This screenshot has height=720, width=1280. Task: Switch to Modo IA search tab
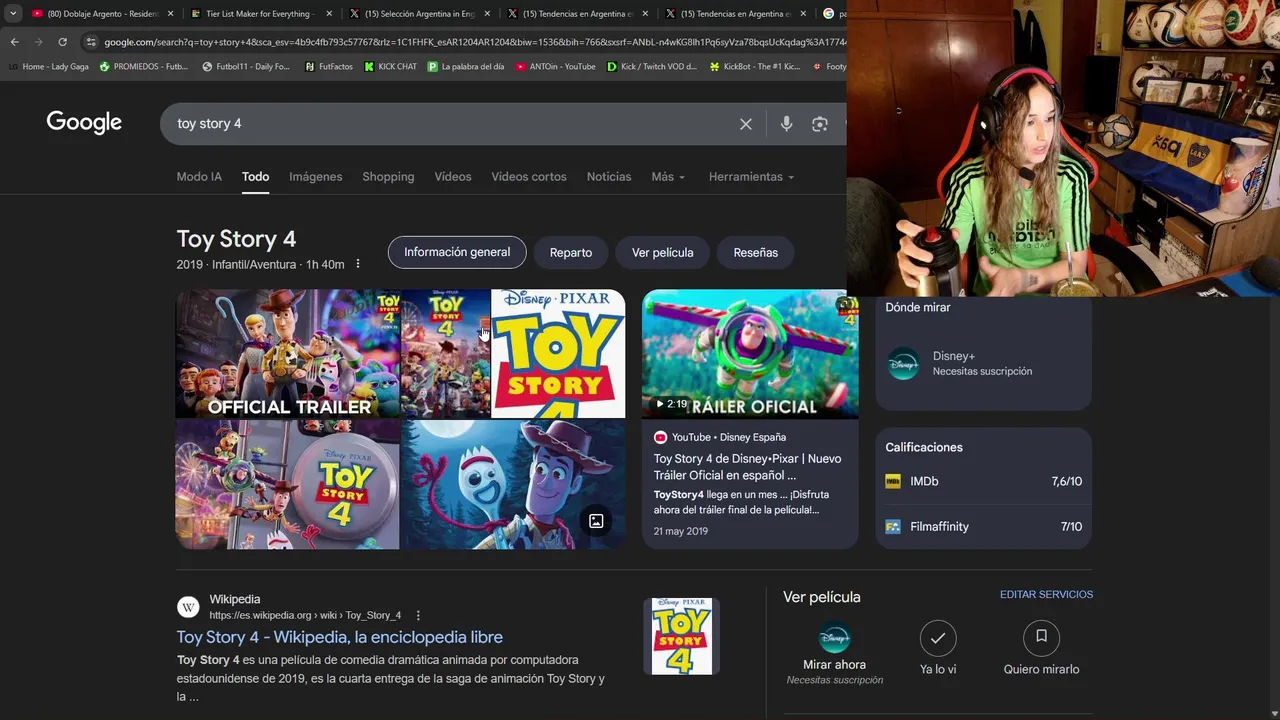click(x=199, y=177)
